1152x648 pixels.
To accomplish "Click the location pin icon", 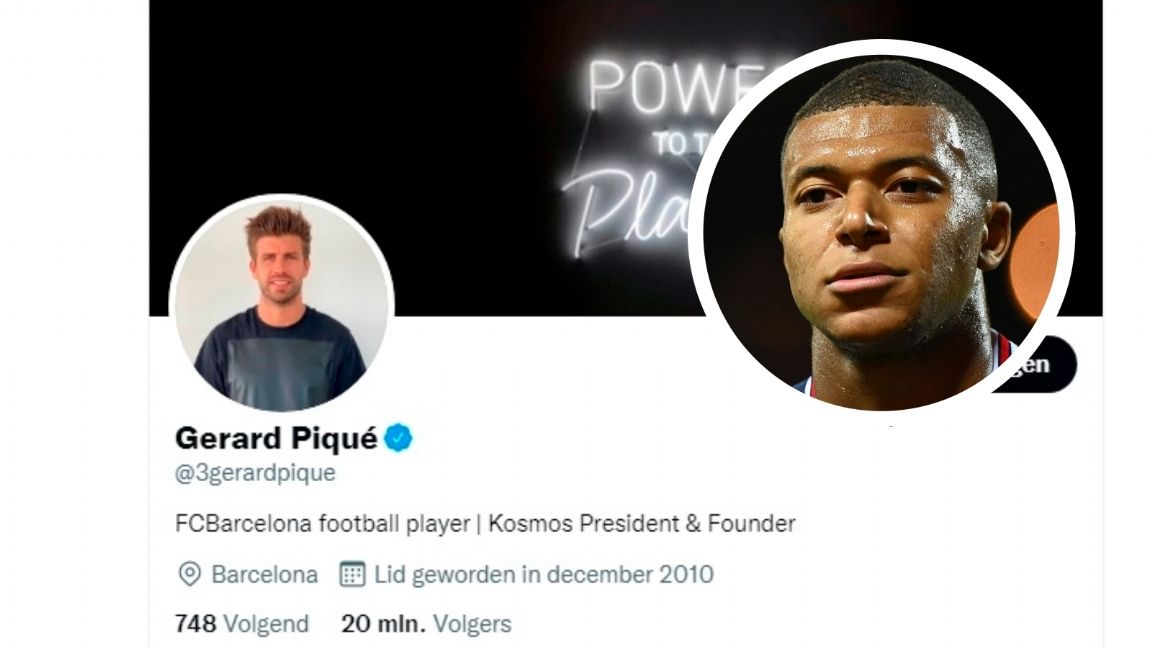I will pos(190,574).
